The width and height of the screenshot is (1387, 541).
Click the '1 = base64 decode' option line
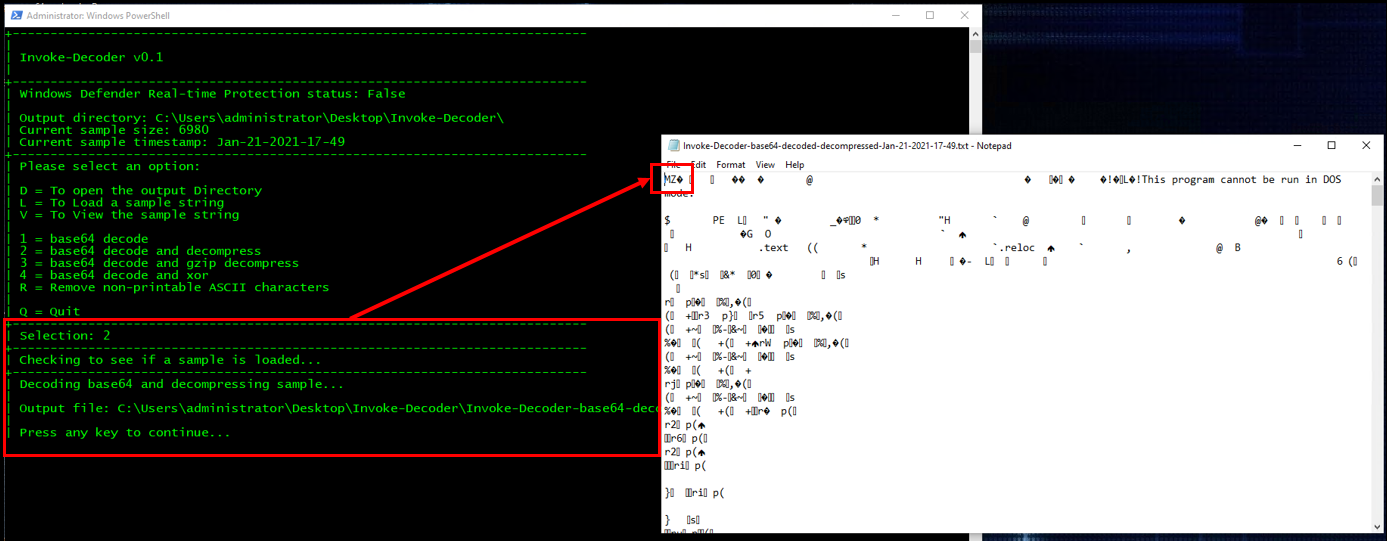(84, 239)
